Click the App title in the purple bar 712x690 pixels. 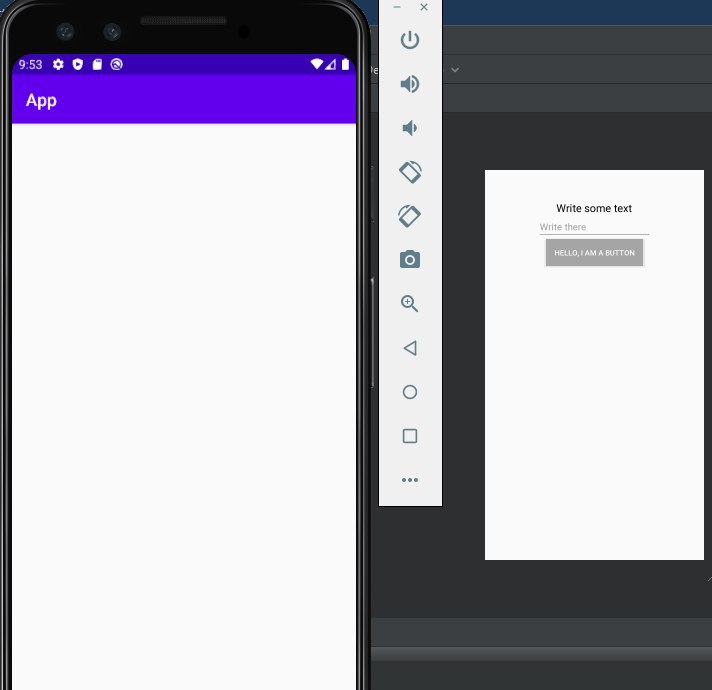(x=41, y=101)
